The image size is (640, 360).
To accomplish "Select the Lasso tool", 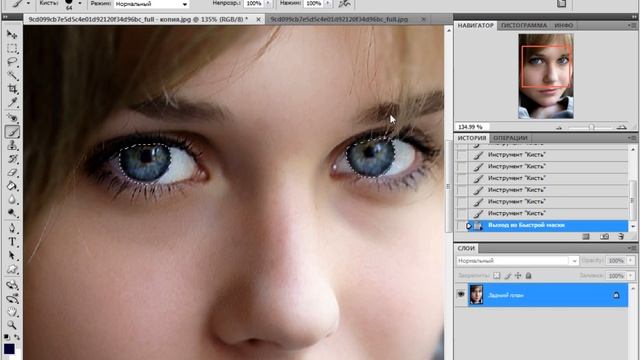I will tap(12, 62).
